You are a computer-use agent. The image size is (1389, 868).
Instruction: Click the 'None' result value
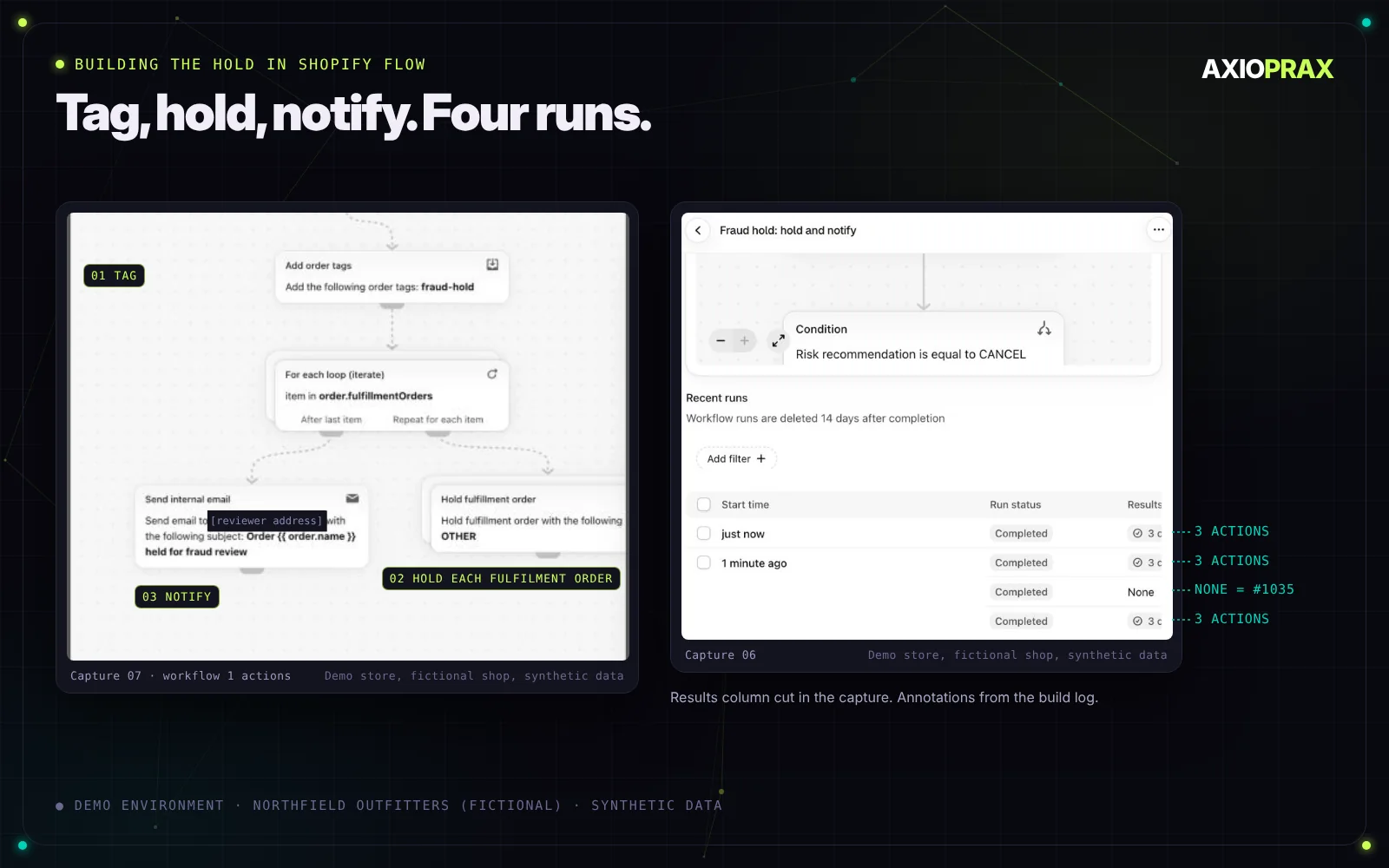tap(1141, 592)
